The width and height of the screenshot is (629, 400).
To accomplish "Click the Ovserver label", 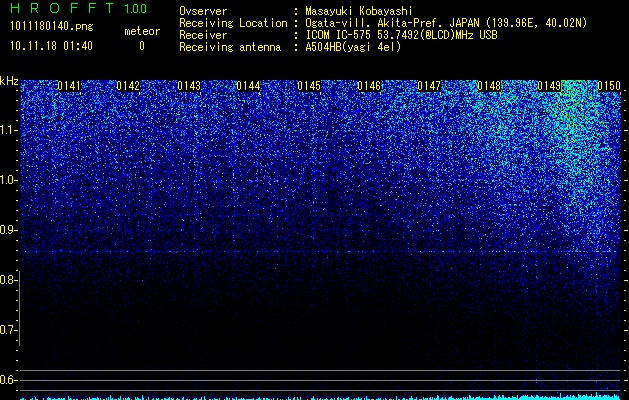I will point(203,11).
